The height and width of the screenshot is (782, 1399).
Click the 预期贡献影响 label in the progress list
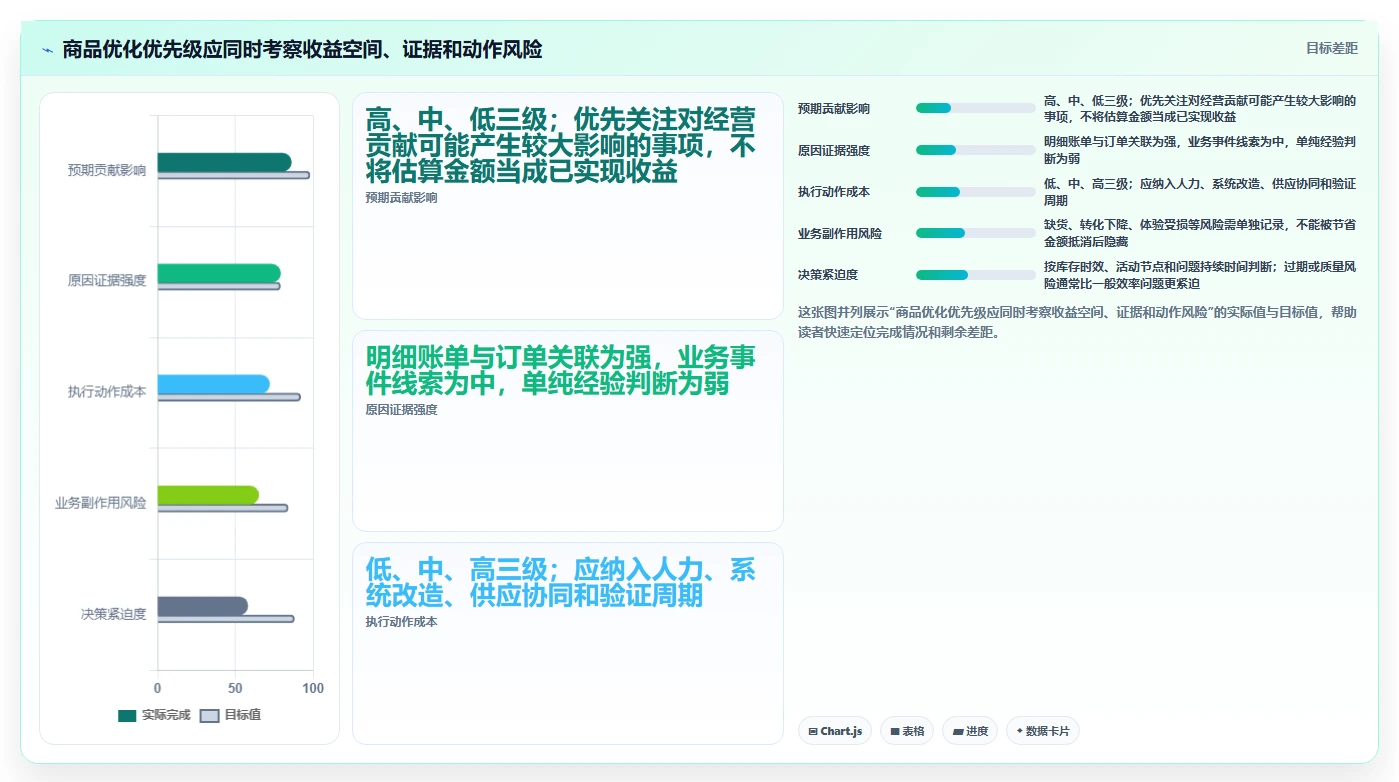[x=834, y=108]
